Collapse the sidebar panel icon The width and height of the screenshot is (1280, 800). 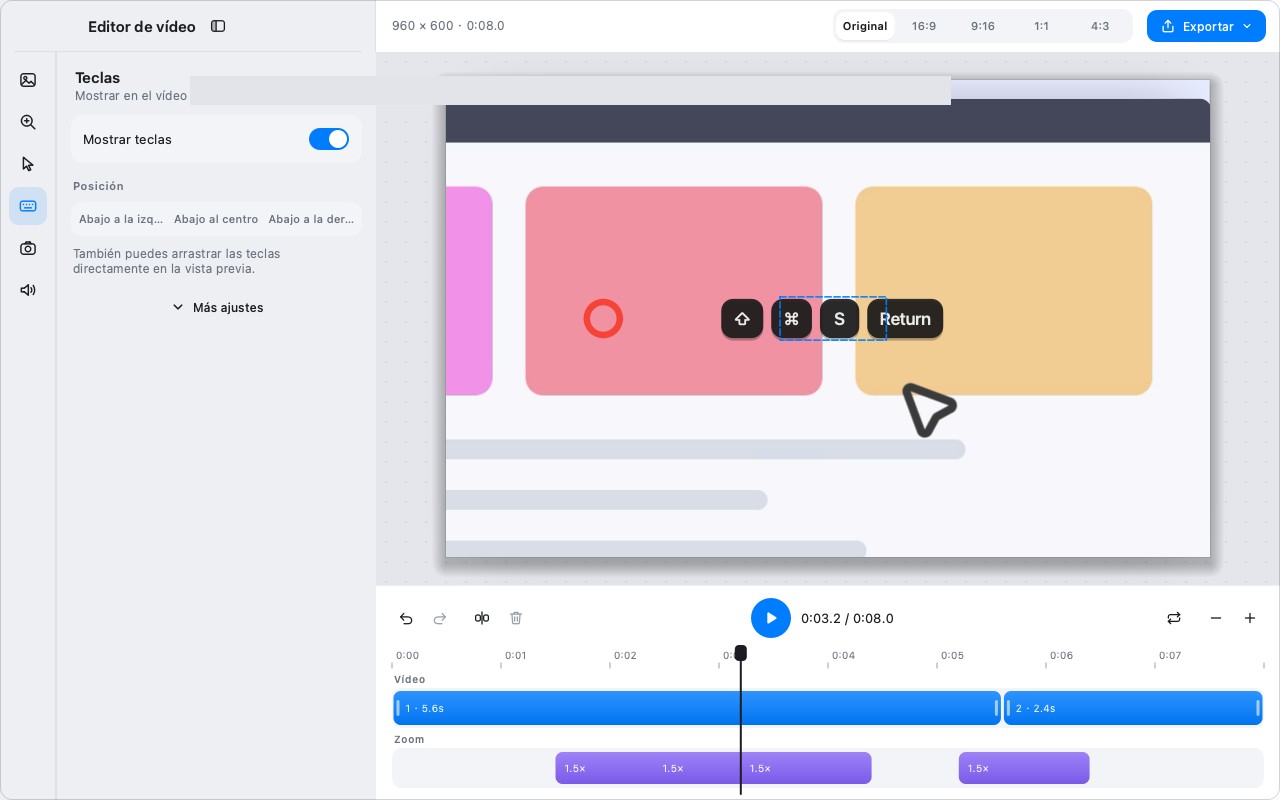coord(218,26)
